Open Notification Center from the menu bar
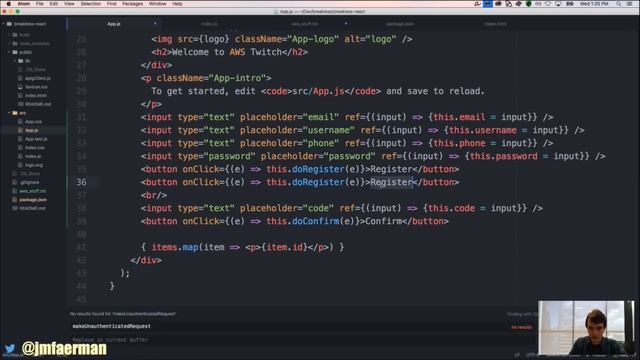 [x=630, y=4]
